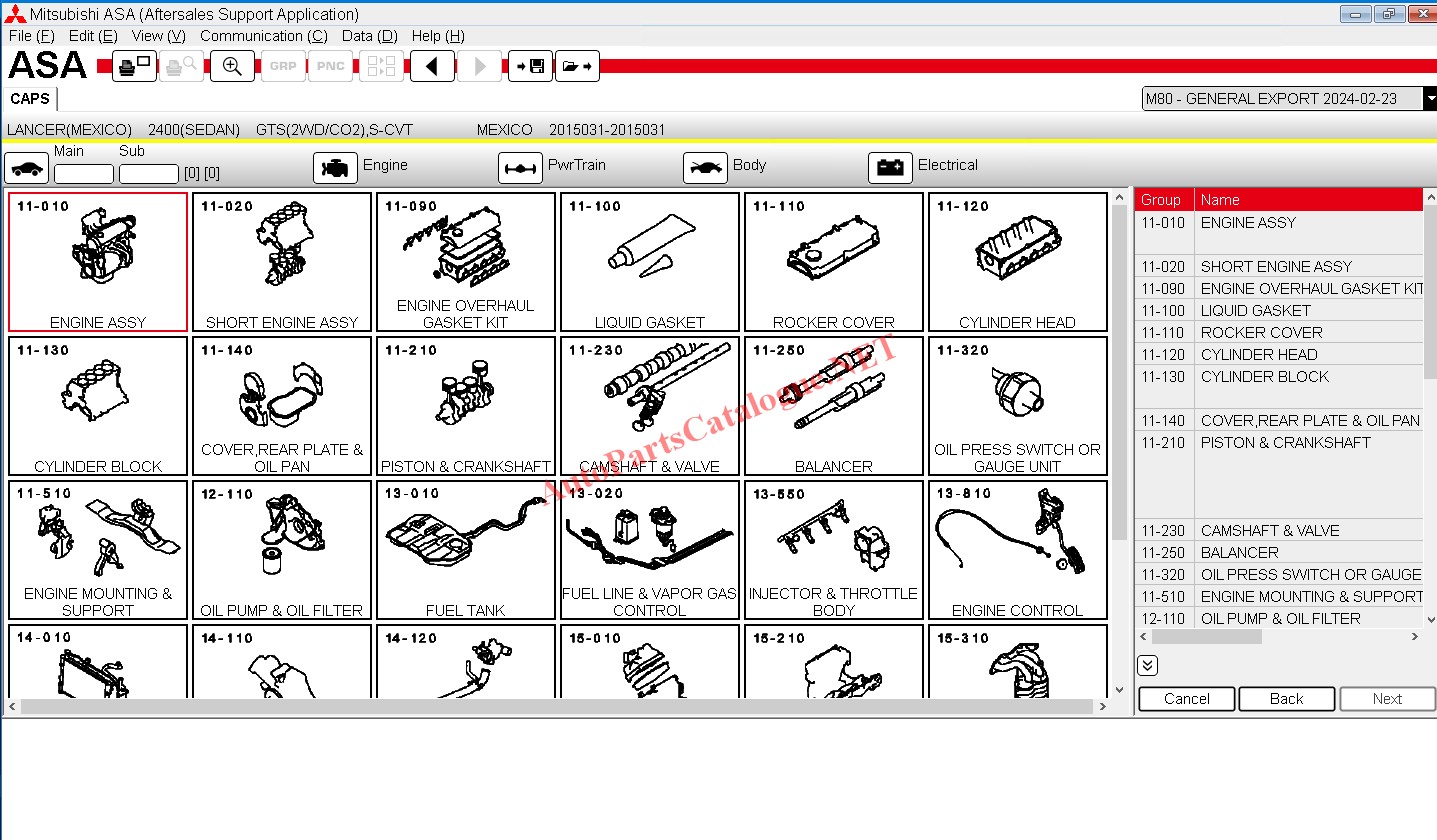This screenshot has height=840, width=1437.
Task: Click the Main group input field
Action: (84, 174)
